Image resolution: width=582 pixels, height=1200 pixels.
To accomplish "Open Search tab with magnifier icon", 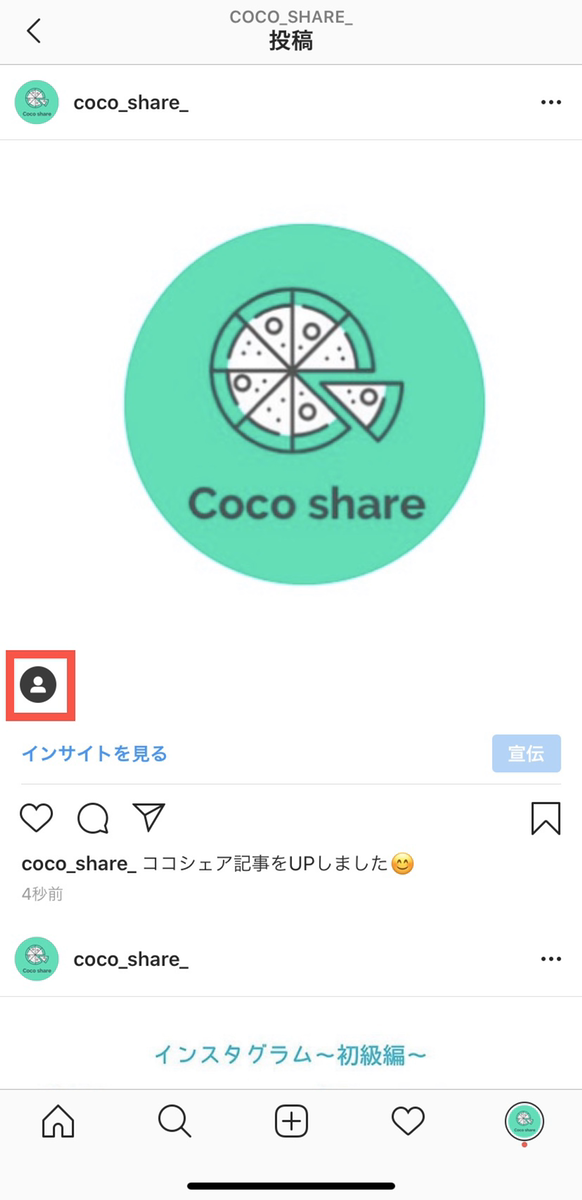I will click(175, 1122).
